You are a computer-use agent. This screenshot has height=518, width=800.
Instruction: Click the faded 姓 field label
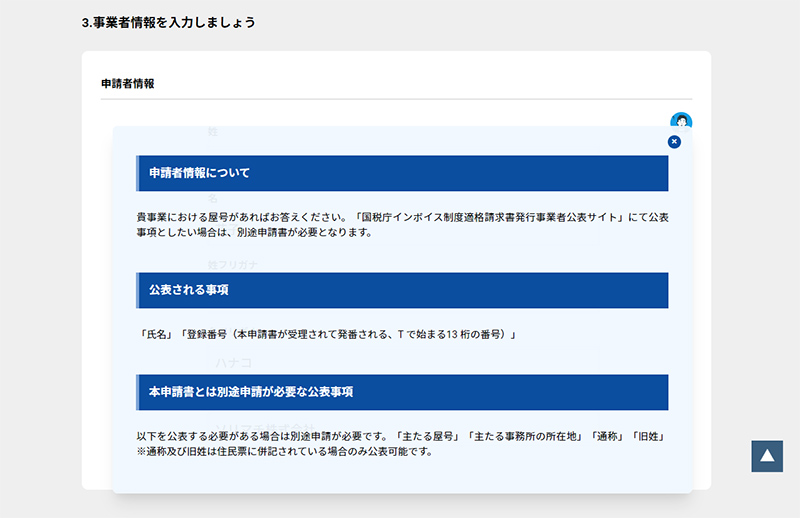[x=213, y=132]
